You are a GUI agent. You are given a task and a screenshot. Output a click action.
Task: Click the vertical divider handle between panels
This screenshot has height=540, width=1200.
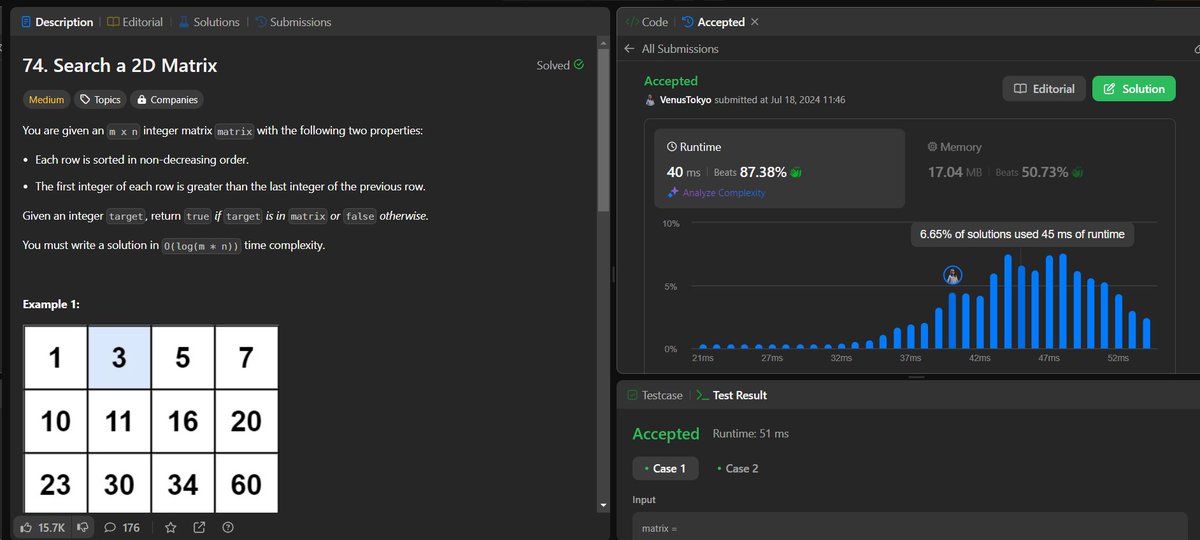pyautogui.click(x=613, y=274)
